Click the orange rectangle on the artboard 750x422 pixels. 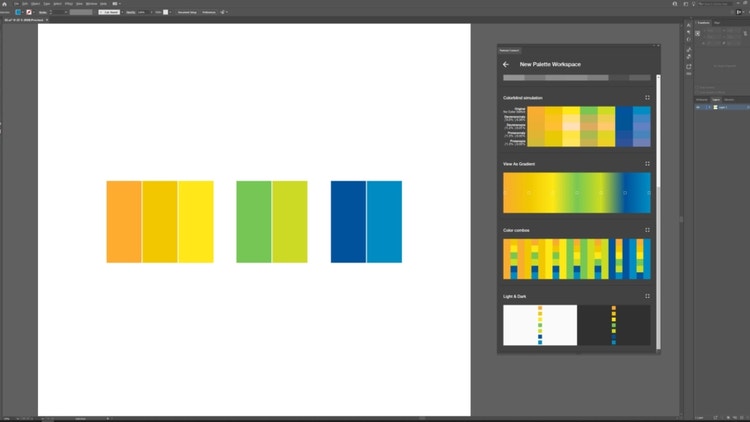click(124, 222)
